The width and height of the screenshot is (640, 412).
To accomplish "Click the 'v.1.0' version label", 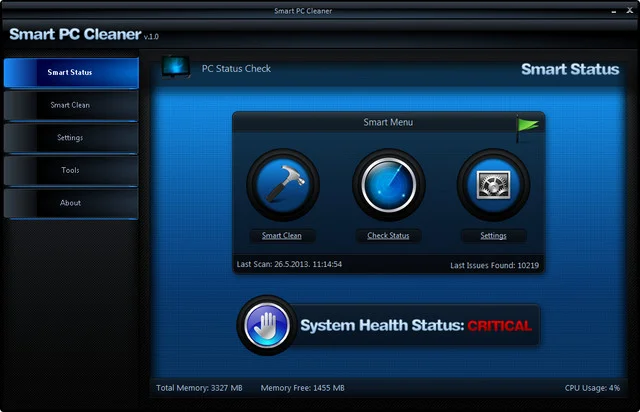I will click(151, 37).
